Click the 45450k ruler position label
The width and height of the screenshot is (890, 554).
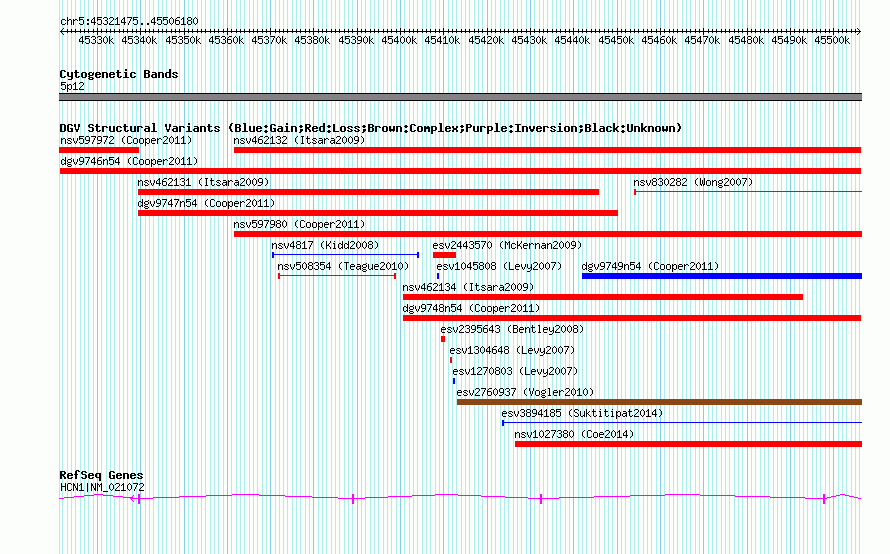[616, 40]
